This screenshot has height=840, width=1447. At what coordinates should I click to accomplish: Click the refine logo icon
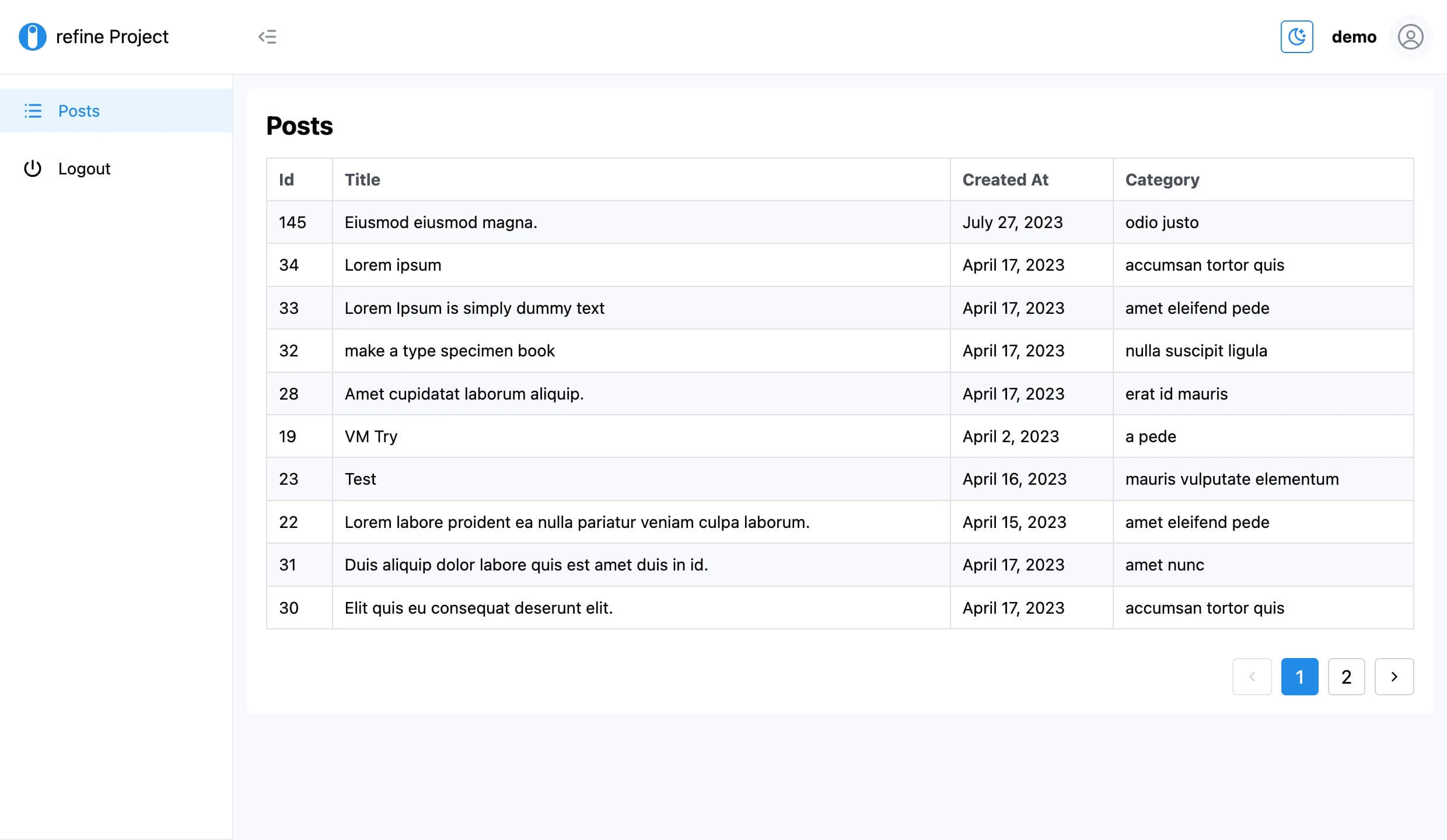(x=33, y=36)
